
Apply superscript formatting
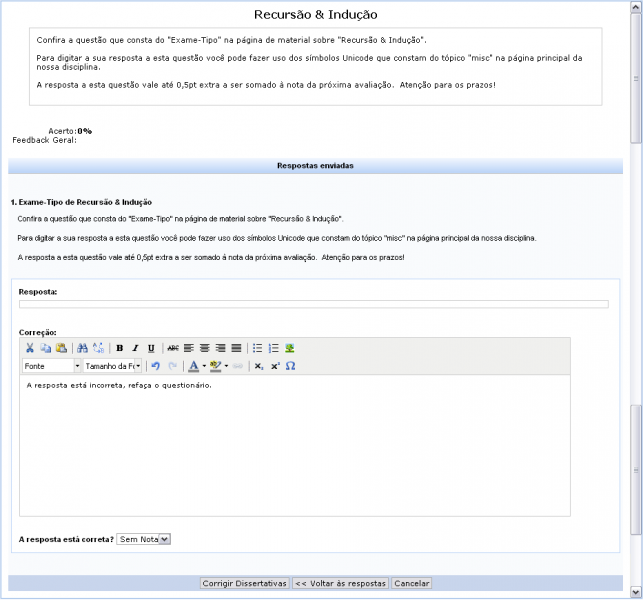(275, 366)
